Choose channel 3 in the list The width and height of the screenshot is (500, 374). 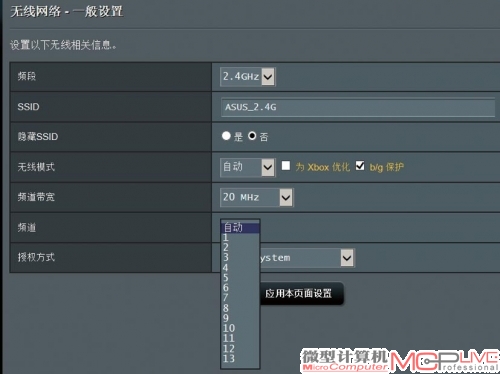240,257
